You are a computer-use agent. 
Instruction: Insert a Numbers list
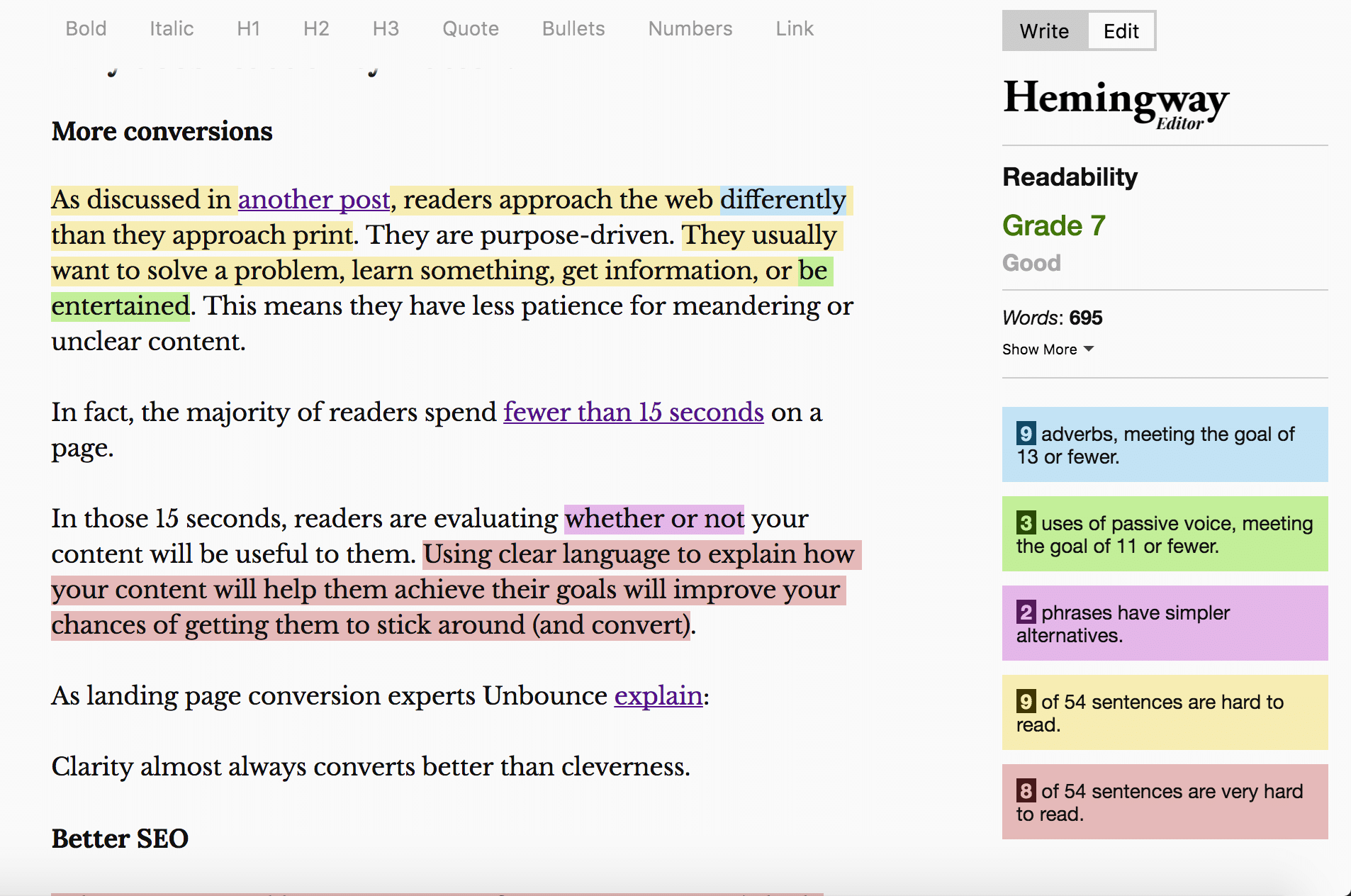point(690,29)
